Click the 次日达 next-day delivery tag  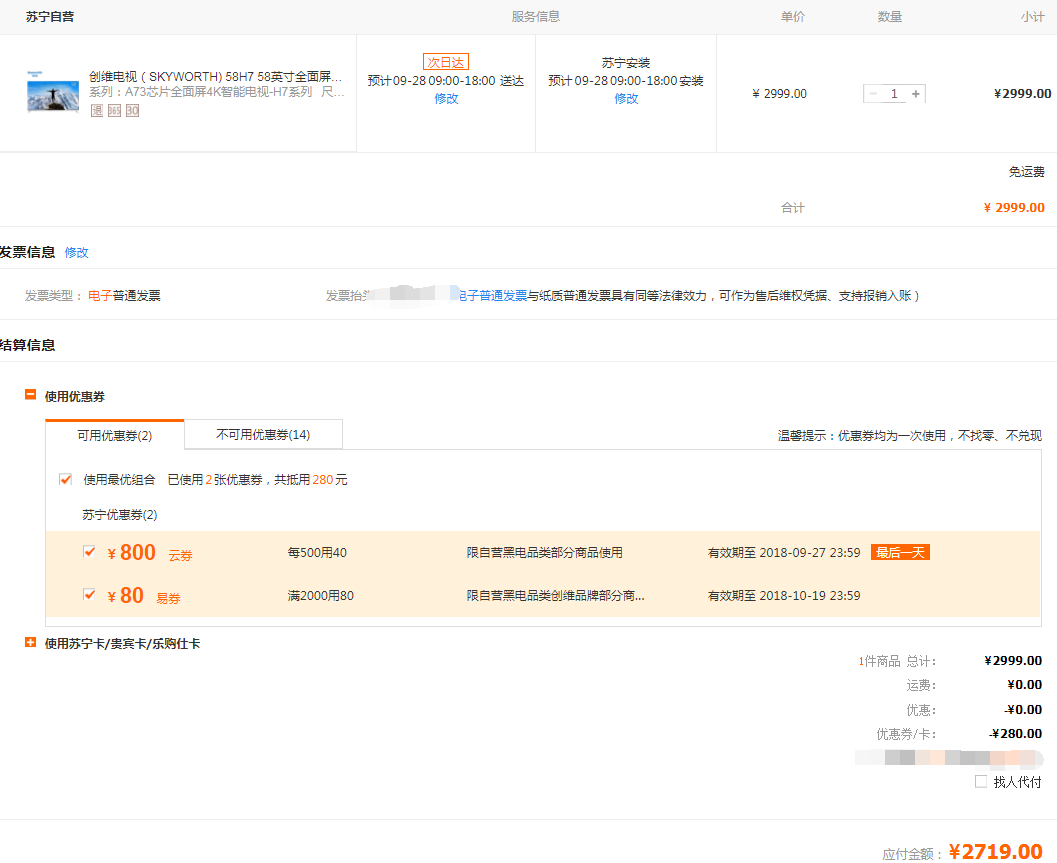point(446,62)
